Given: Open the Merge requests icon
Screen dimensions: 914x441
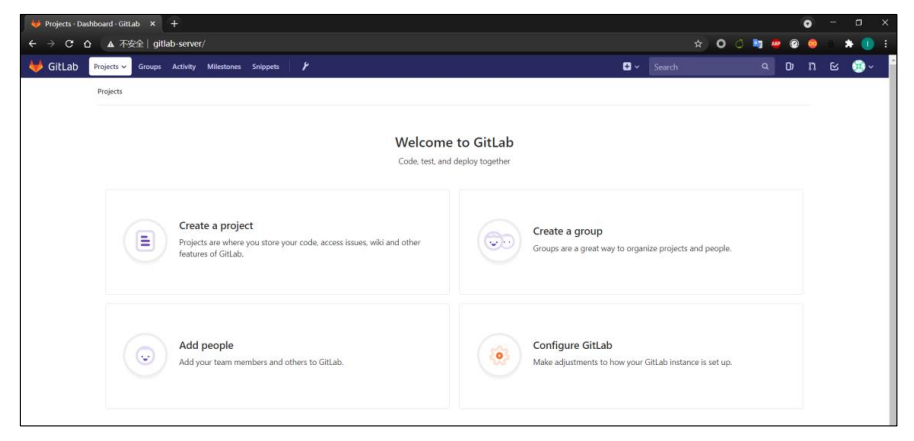Looking at the screenshot, I should 811,67.
